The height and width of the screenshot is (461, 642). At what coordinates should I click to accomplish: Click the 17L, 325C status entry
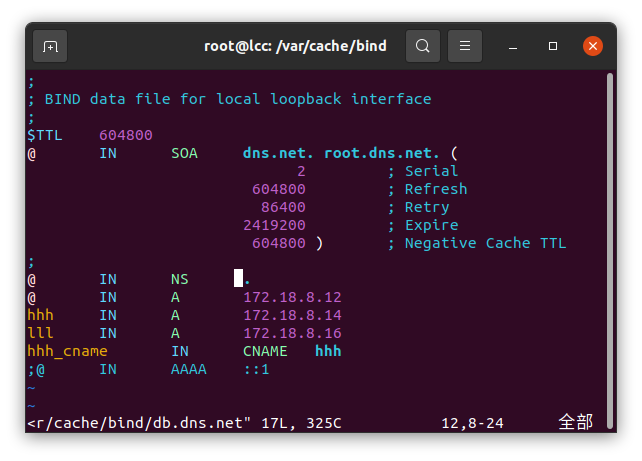point(301,423)
